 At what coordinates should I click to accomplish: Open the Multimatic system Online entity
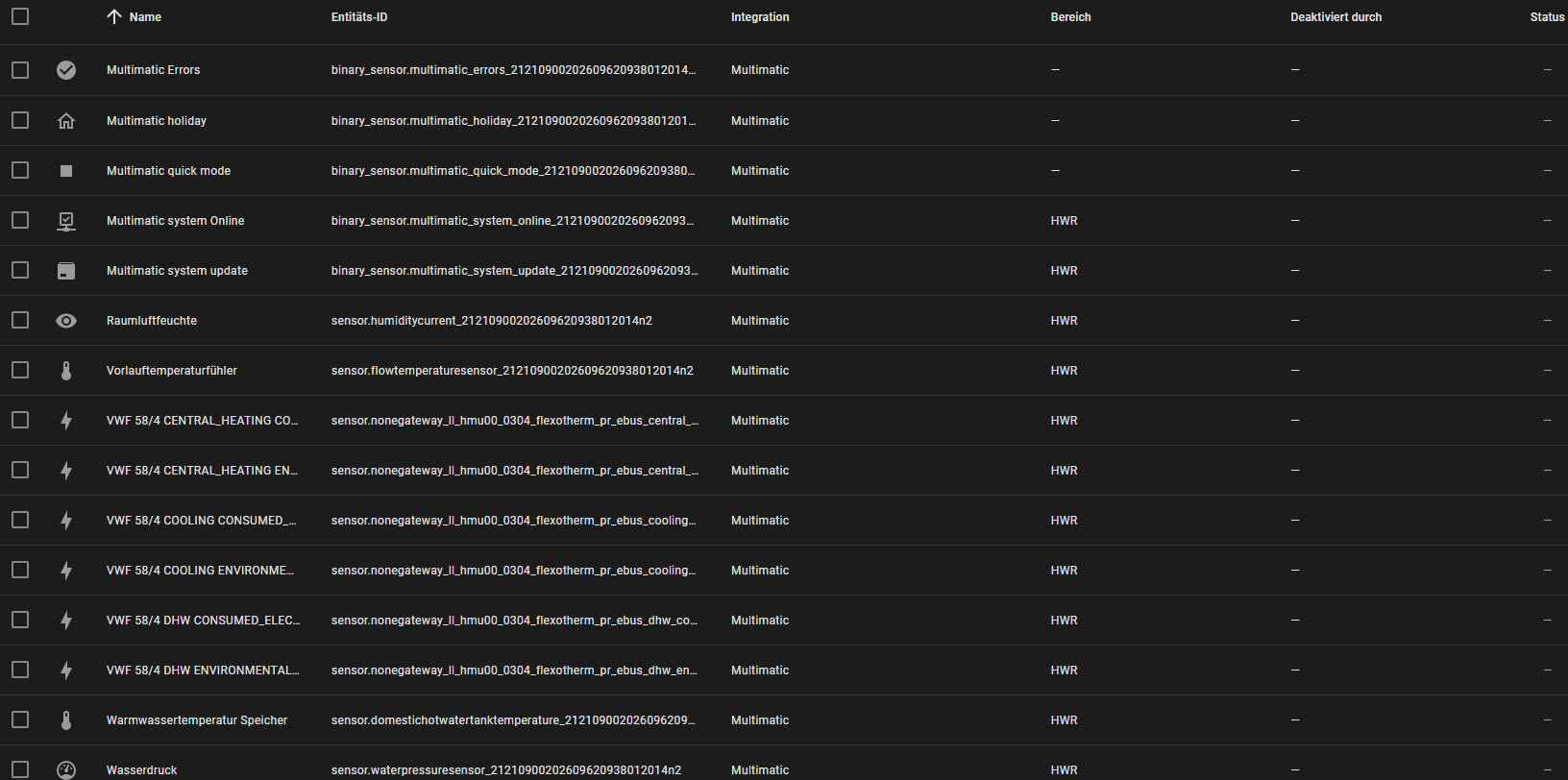click(175, 221)
